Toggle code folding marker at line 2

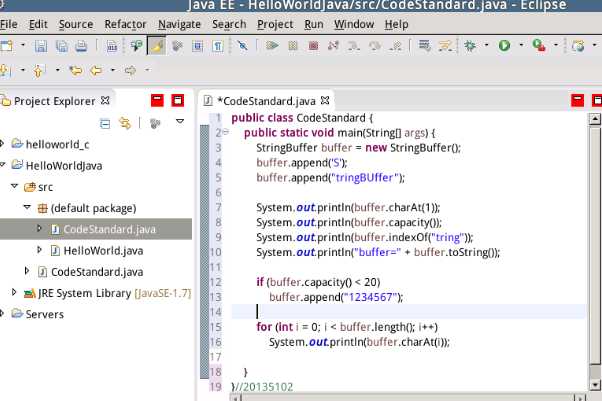pyautogui.click(x=226, y=132)
